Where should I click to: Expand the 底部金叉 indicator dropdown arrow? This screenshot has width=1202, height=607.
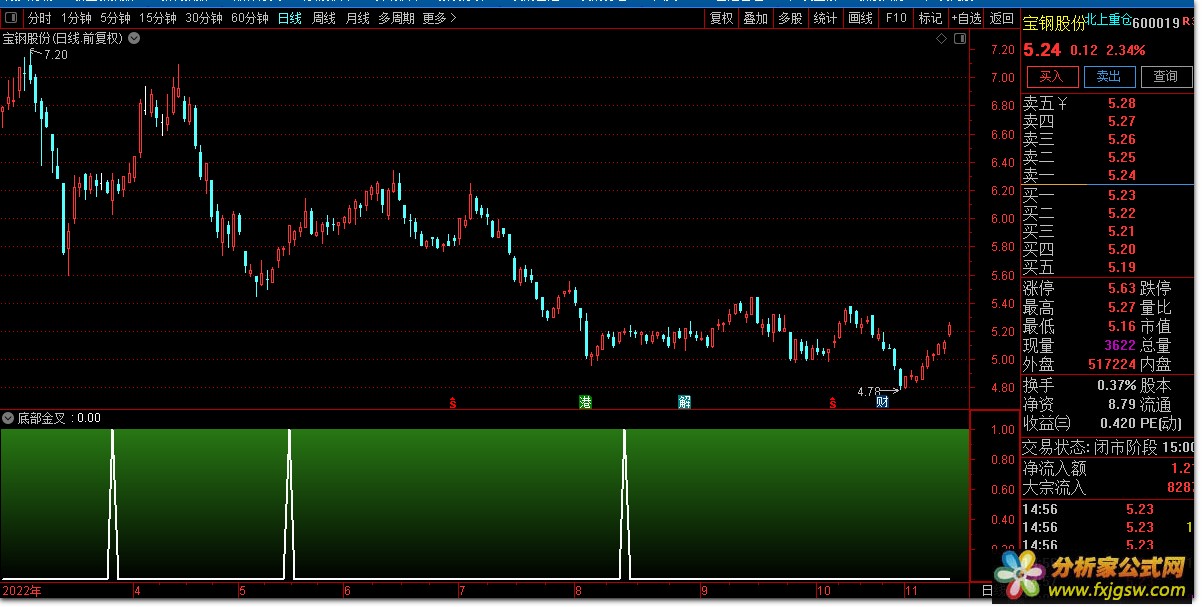[8, 418]
